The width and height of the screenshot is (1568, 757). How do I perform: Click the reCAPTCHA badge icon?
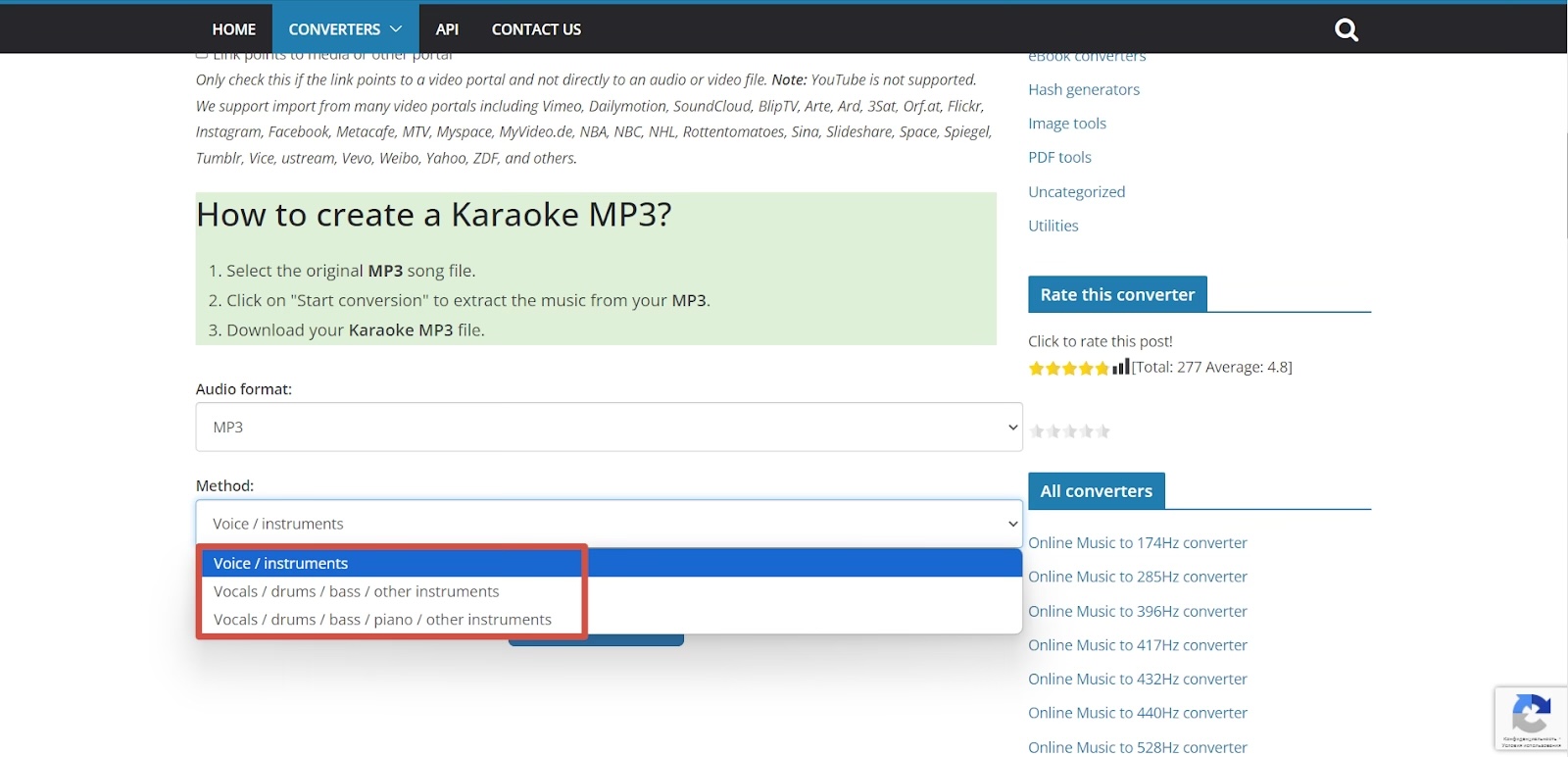pyautogui.click(x=1531, y=714)
